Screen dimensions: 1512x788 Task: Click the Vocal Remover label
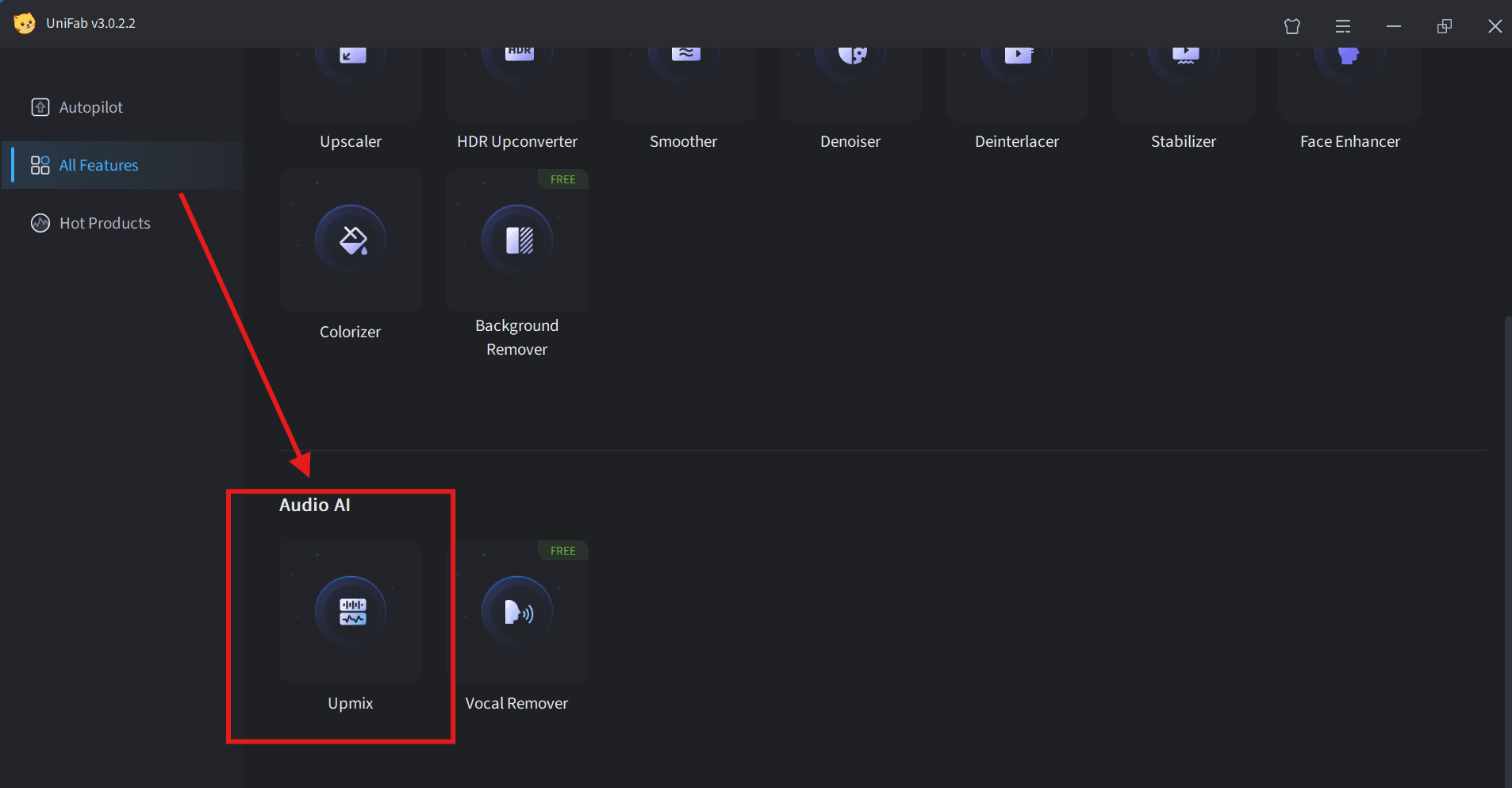click(517, 703)
